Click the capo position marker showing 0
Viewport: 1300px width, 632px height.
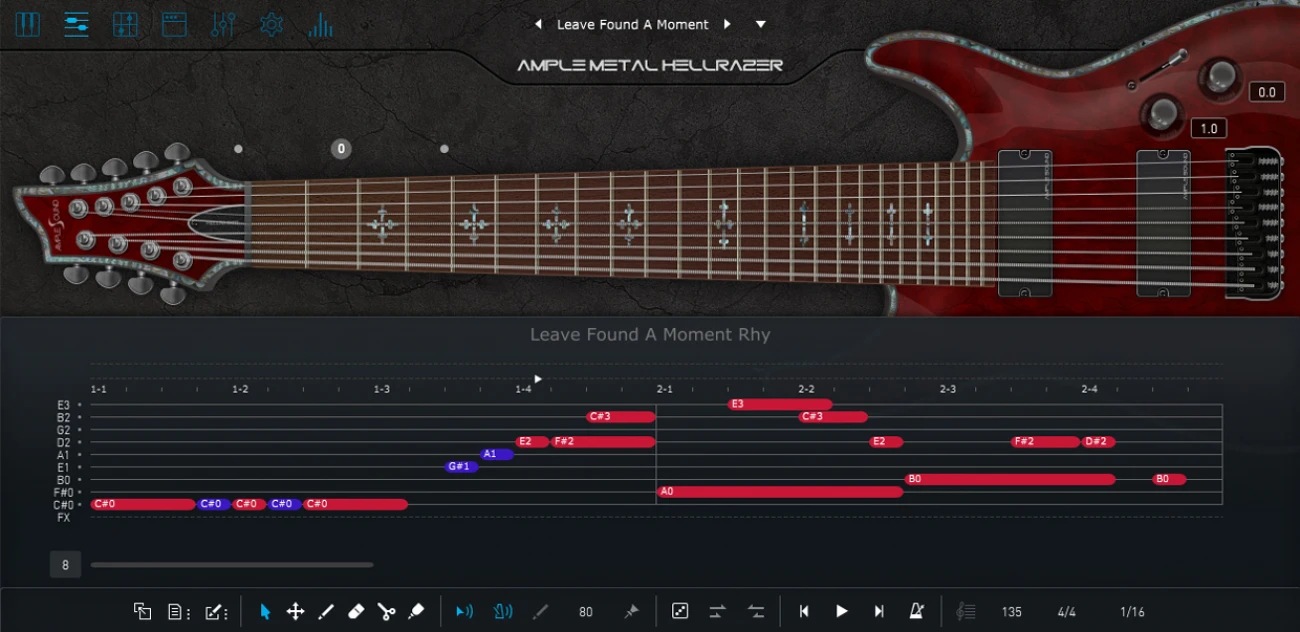(x=341, y=149)
